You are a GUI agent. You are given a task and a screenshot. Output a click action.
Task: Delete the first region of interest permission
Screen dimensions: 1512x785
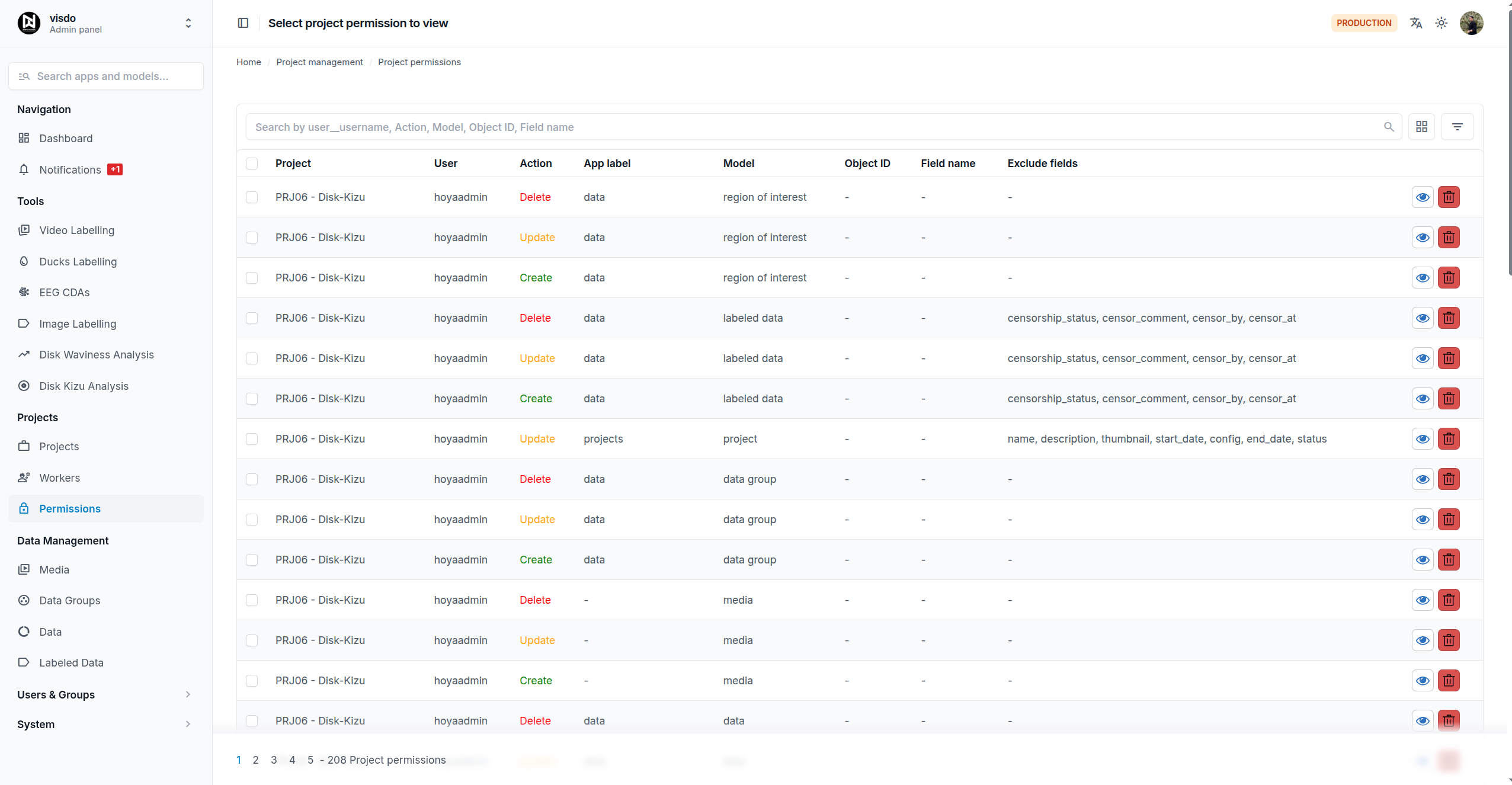pos(1449,197)
